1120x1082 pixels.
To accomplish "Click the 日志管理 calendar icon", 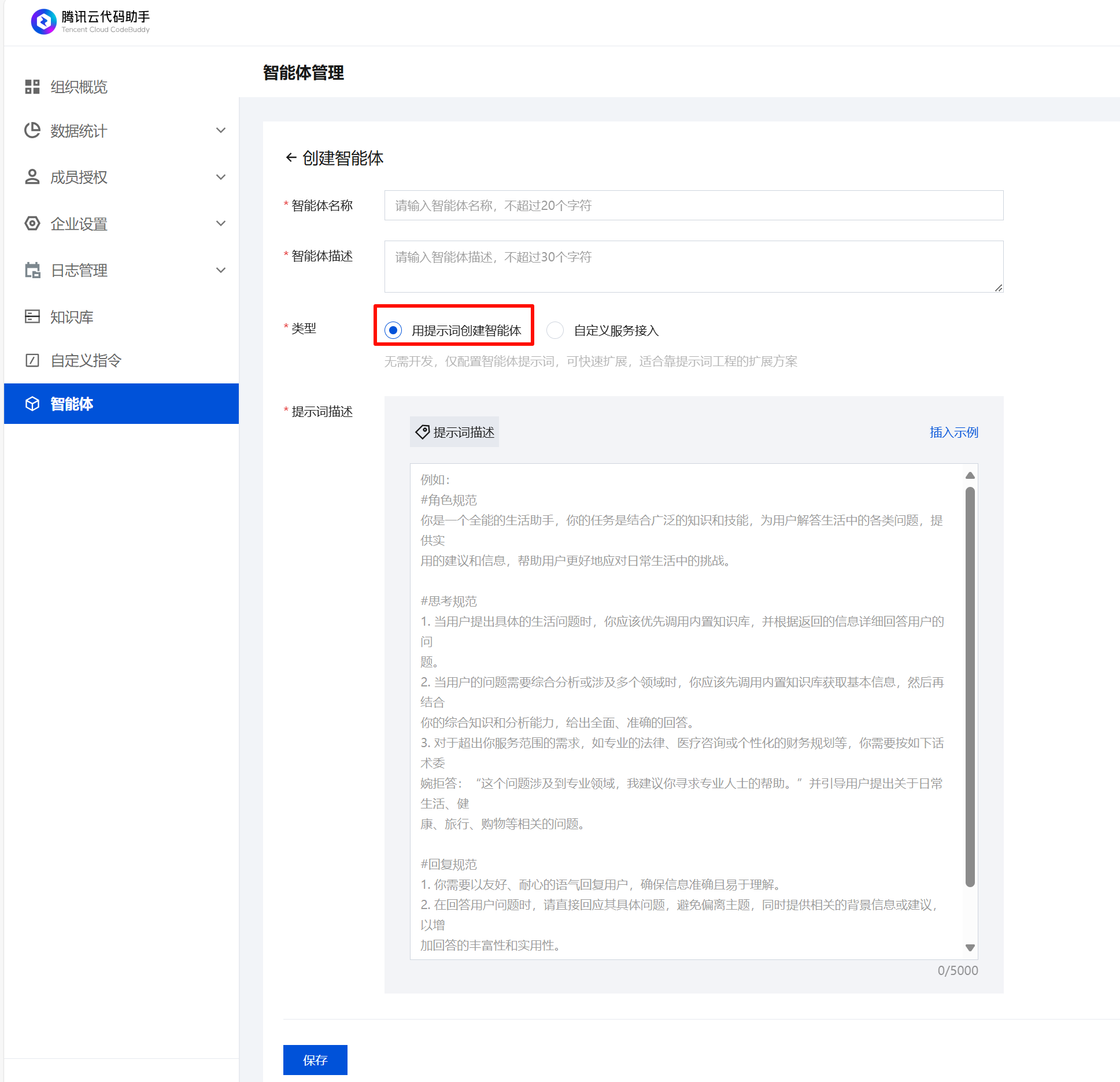I will point(32,270).
